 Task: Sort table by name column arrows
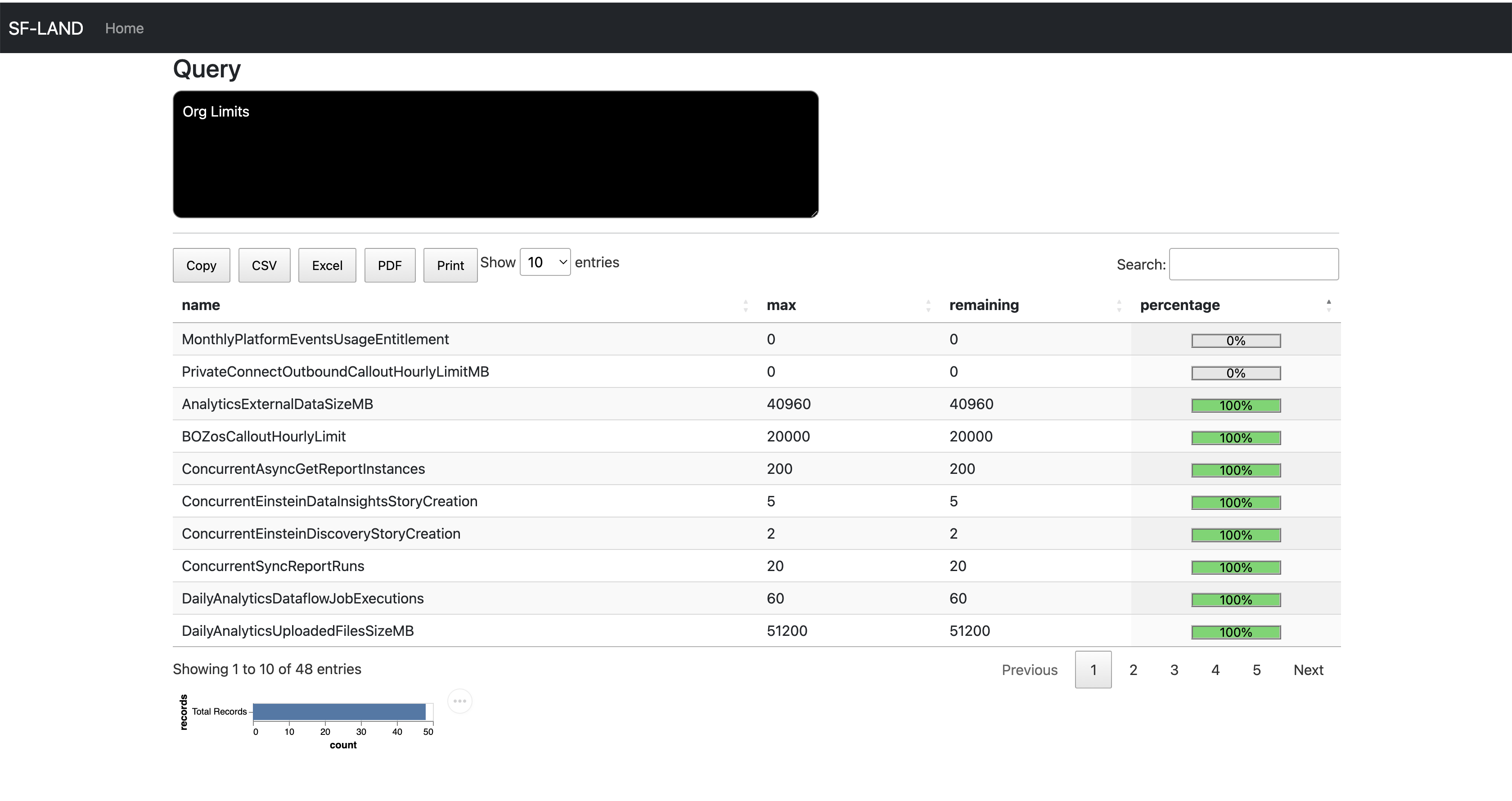746,305
